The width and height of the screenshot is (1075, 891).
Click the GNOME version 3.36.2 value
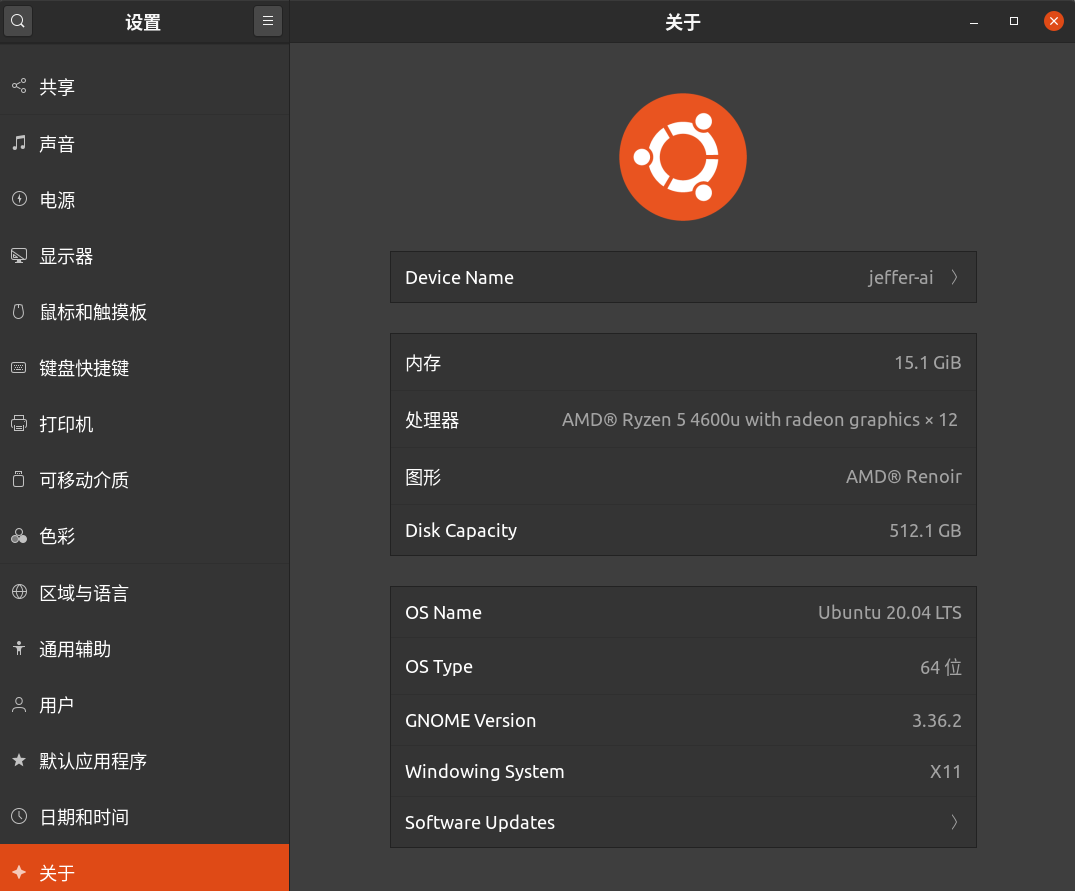937,720
